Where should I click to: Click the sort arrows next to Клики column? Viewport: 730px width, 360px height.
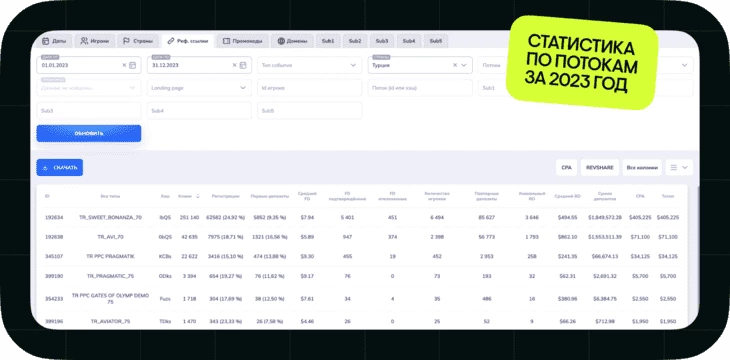click(198, 197)
